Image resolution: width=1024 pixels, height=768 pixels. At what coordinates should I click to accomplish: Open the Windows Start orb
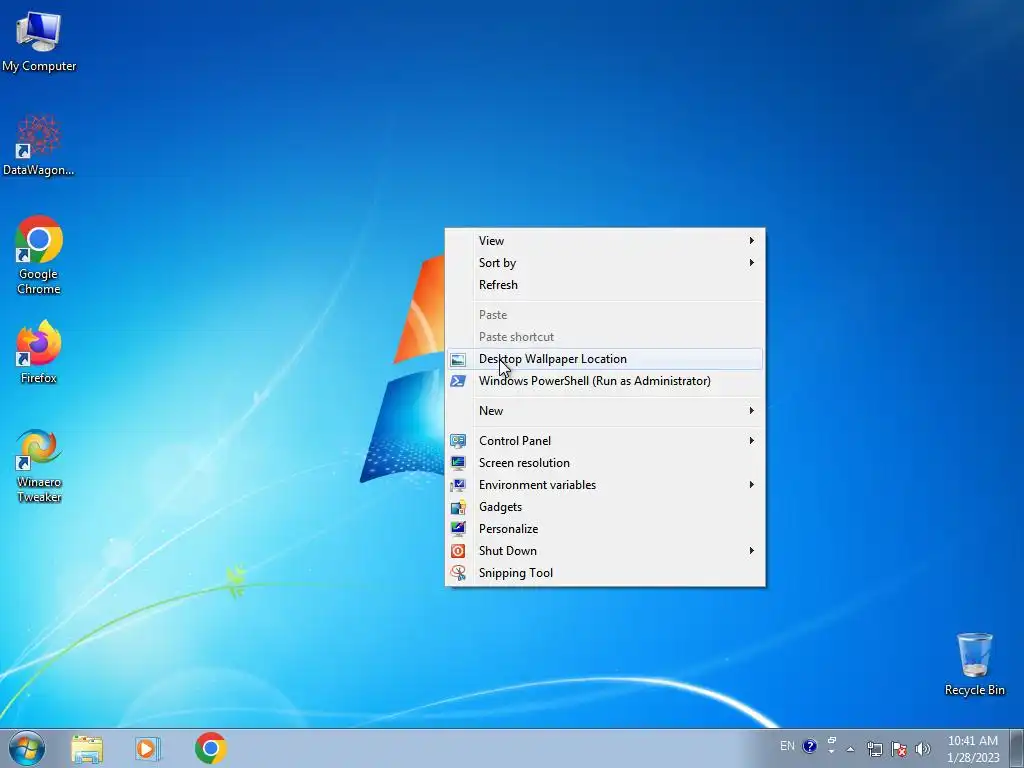click(x=27, y=748)
